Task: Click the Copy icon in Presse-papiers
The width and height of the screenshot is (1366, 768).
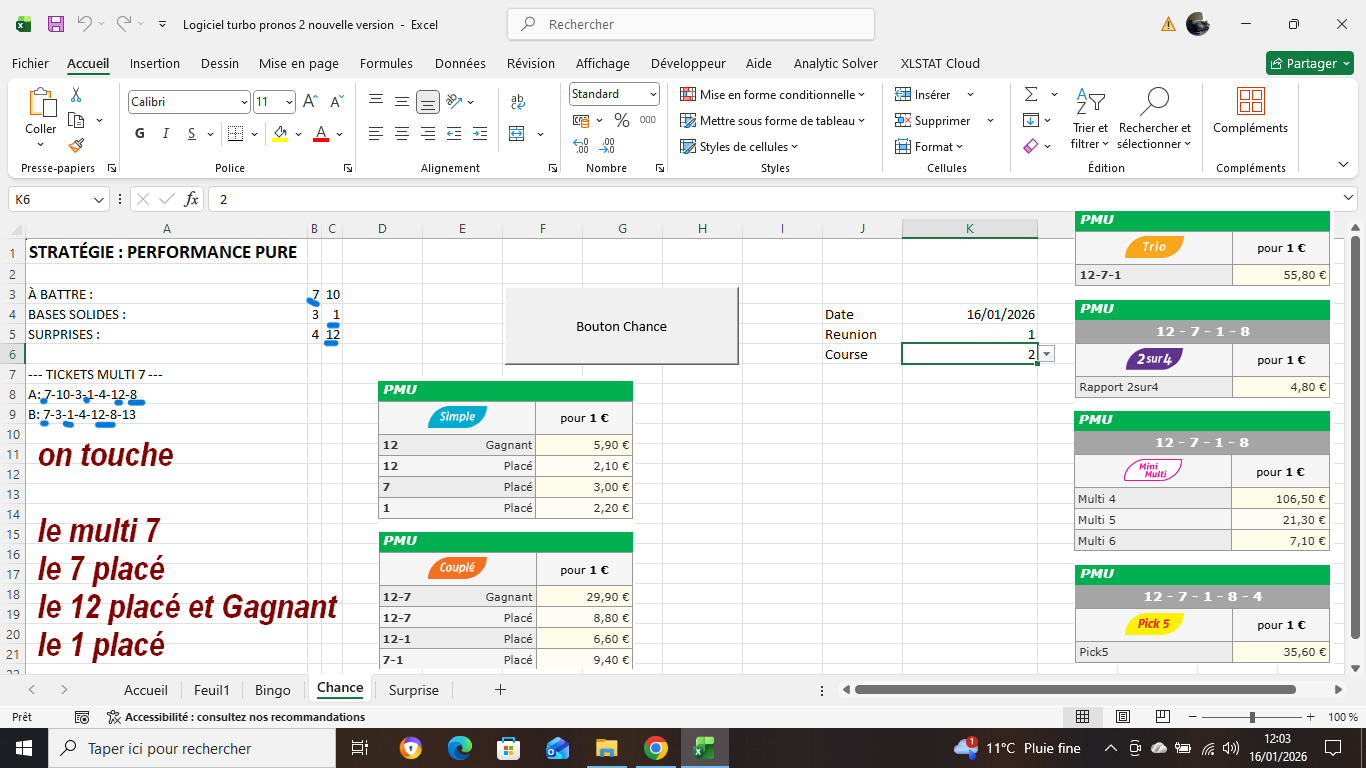Action: [76, 120]
